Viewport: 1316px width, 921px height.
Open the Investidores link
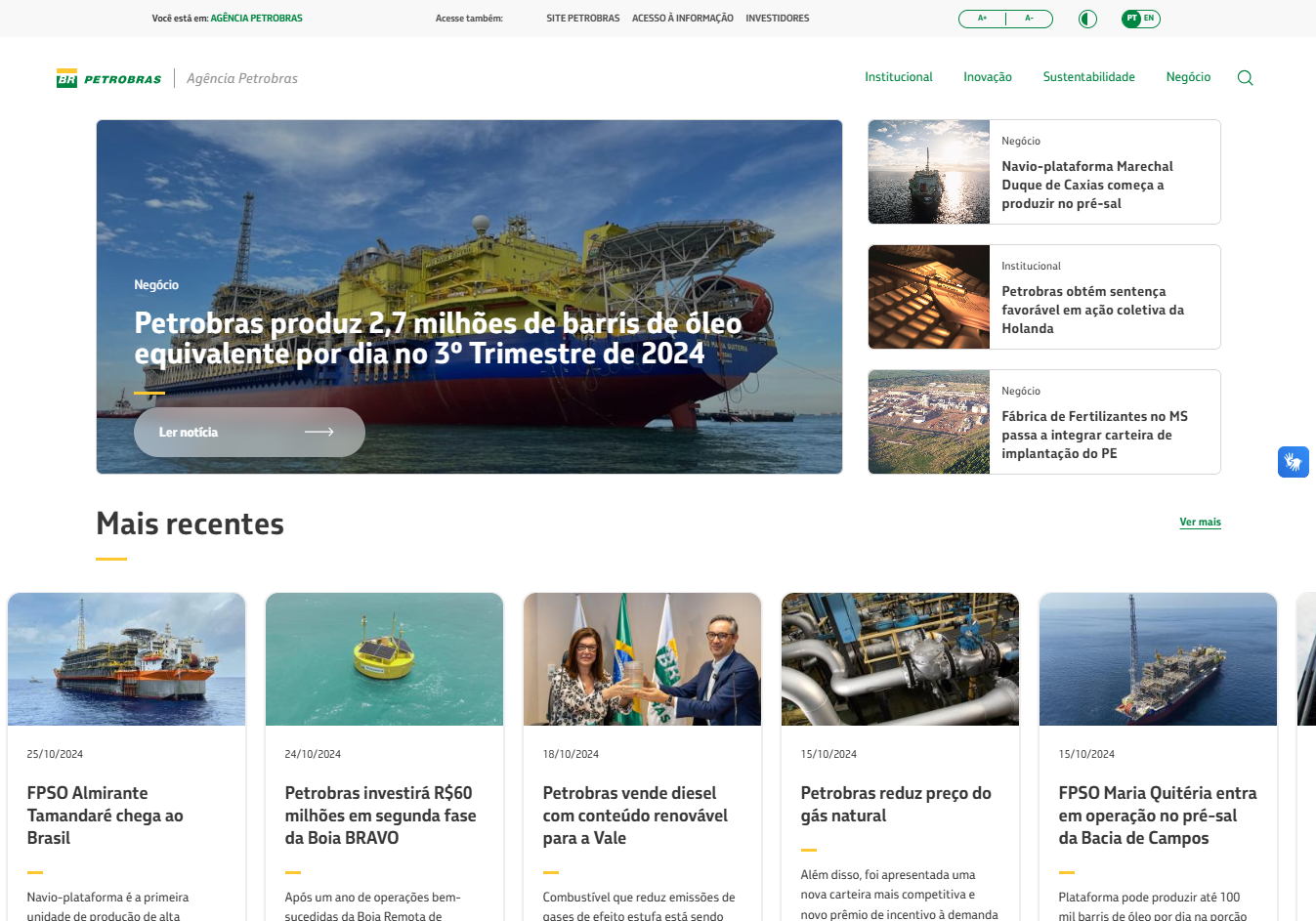tap(777, 19)
